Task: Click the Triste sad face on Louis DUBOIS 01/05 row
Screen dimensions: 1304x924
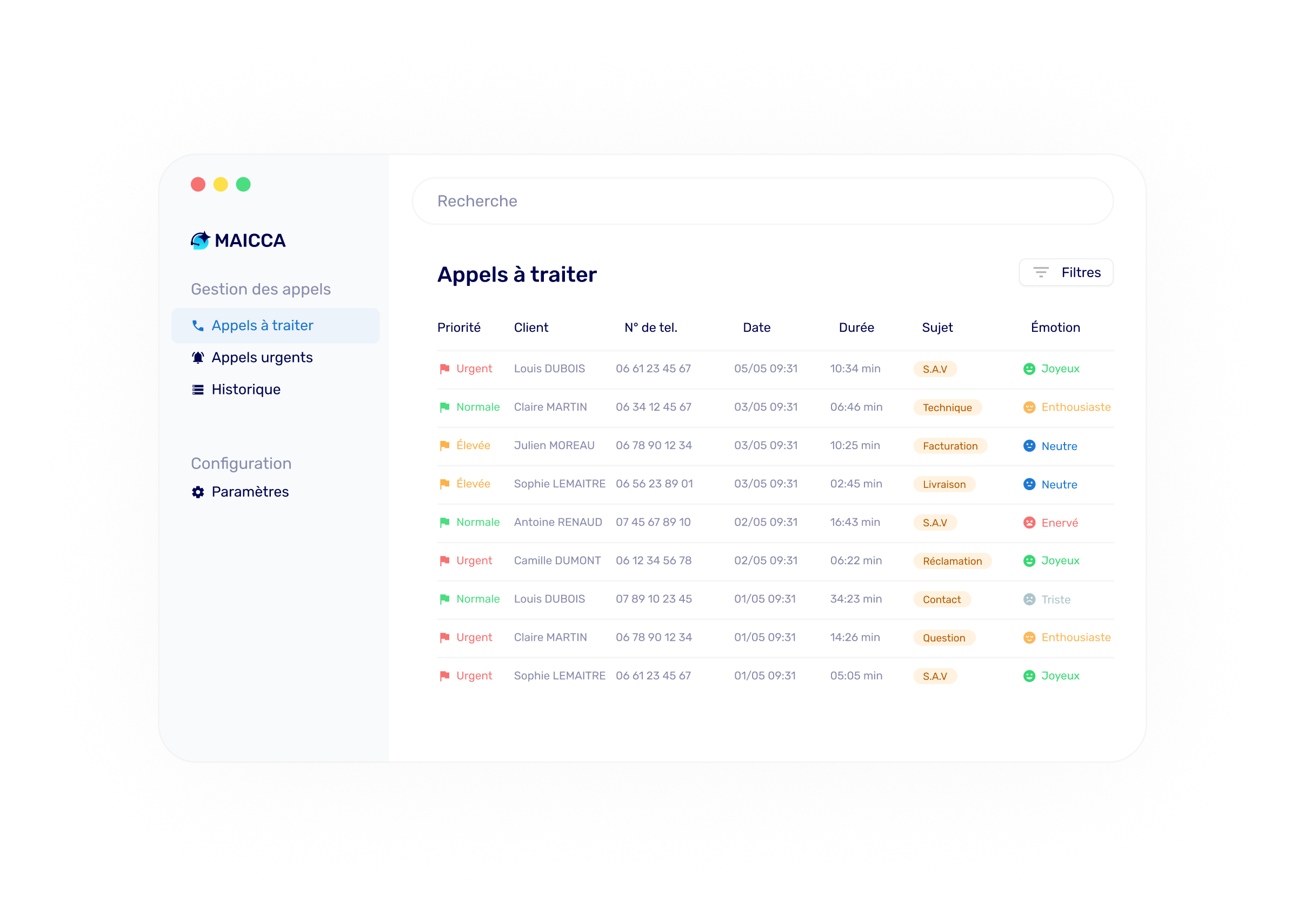Action: pos(1029,600)
